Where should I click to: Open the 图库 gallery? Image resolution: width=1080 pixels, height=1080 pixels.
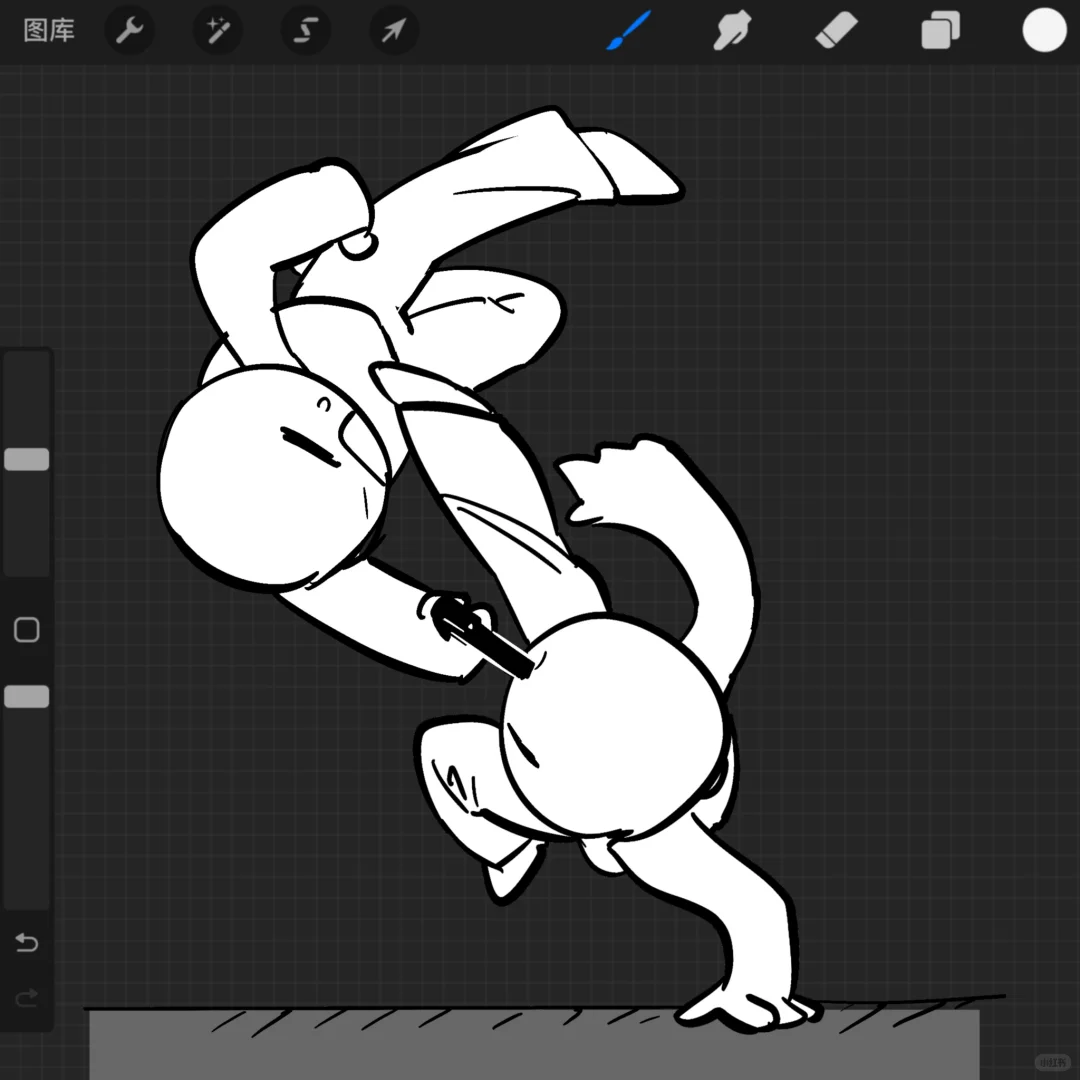point(49,30)
